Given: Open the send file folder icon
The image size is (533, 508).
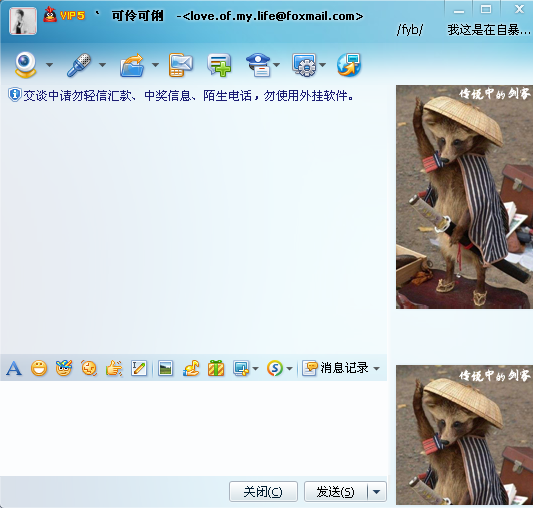Looking at the screenshot, I should [x=132, y=65].
